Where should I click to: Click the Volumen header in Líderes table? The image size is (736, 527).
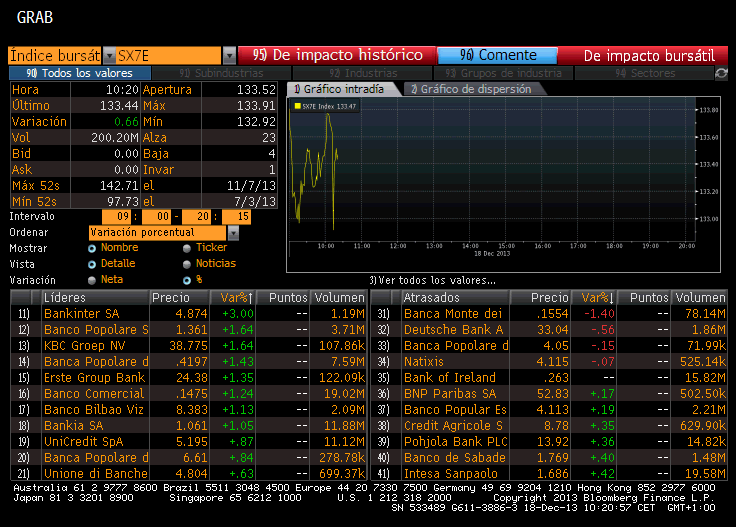click(338, 298)
